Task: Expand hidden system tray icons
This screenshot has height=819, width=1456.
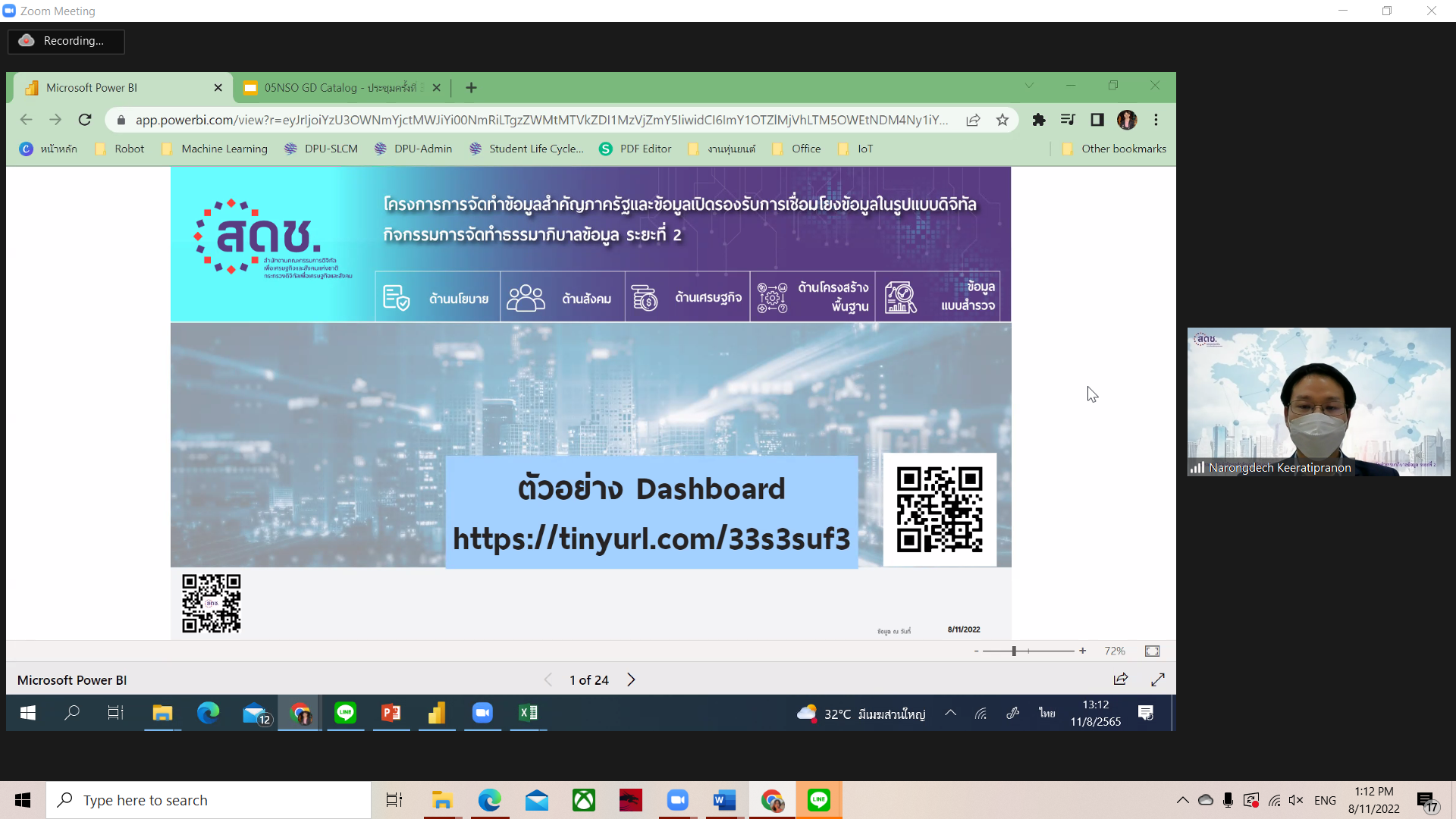Action: pyautogui.click(x=1182, y=800)
